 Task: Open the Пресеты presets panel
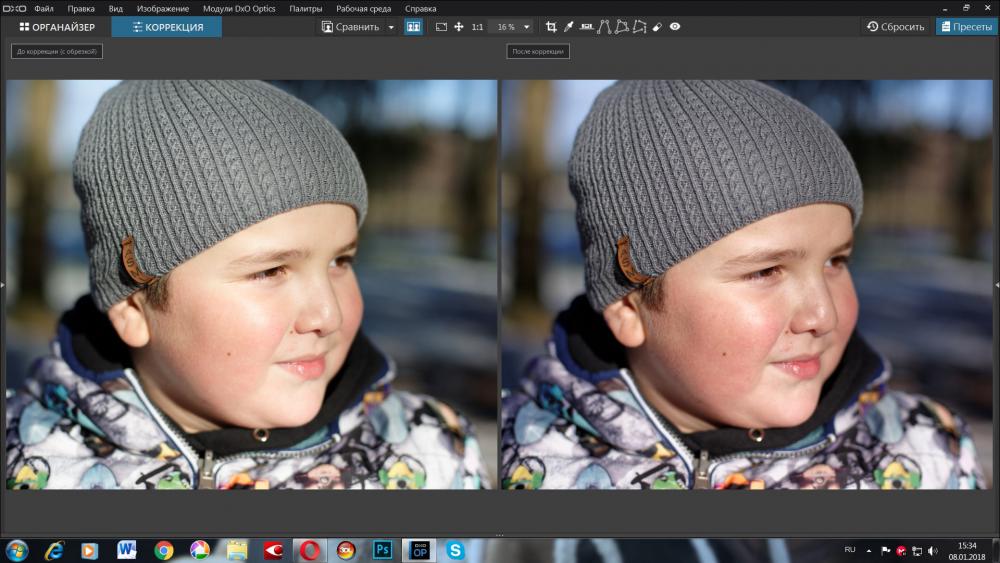point(966,27)
